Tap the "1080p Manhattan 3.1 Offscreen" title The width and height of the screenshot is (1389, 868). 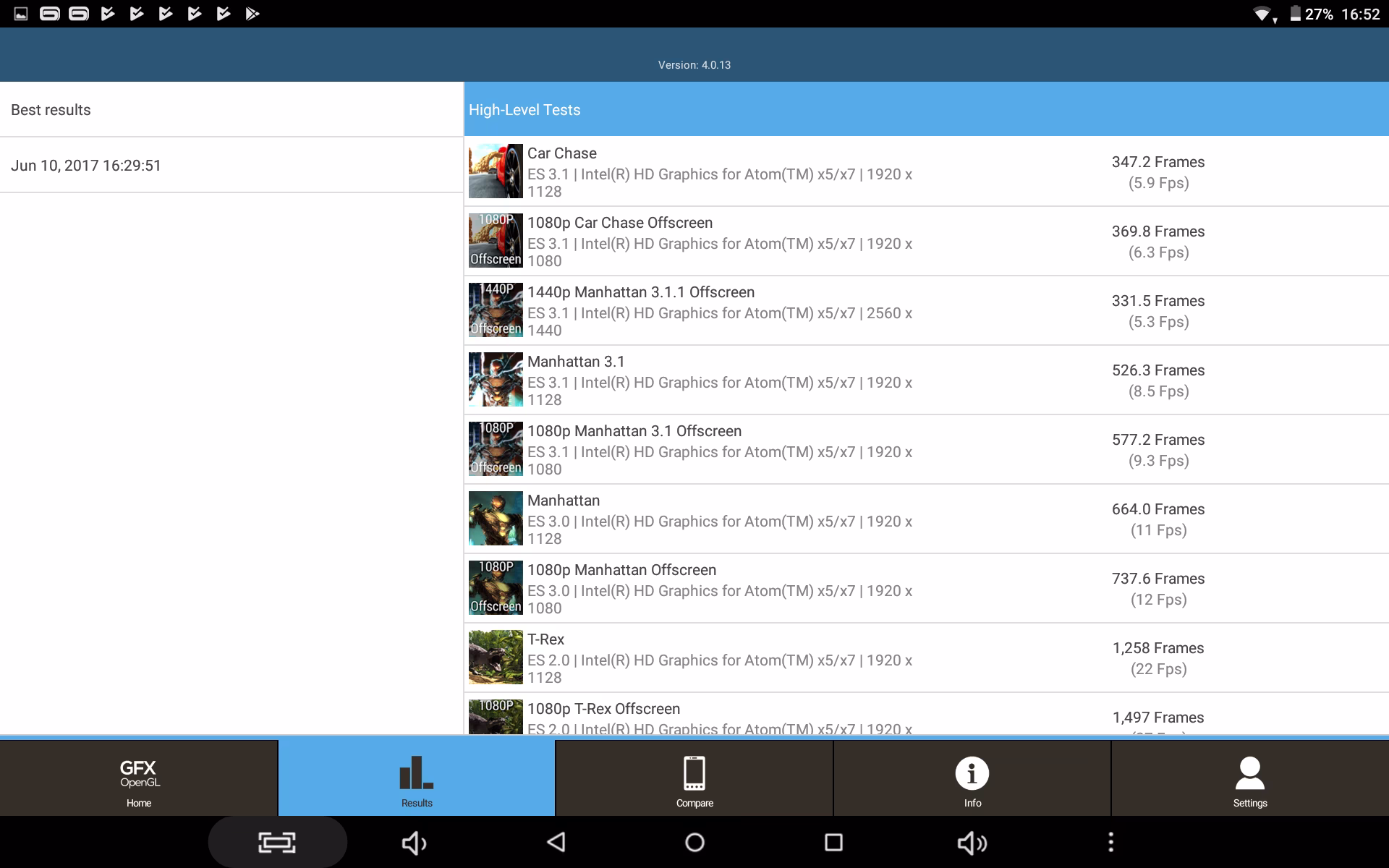634,431
